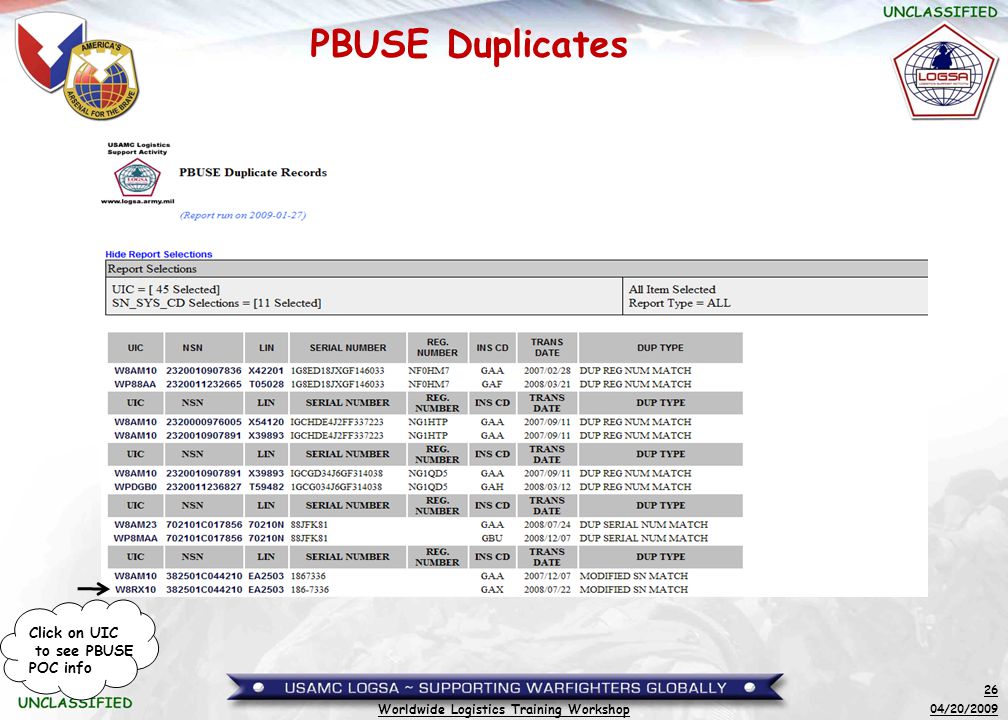Click the LOGSA pentagon logo in report header
The width and height of the screenshot is (1008, 720).
137,177
